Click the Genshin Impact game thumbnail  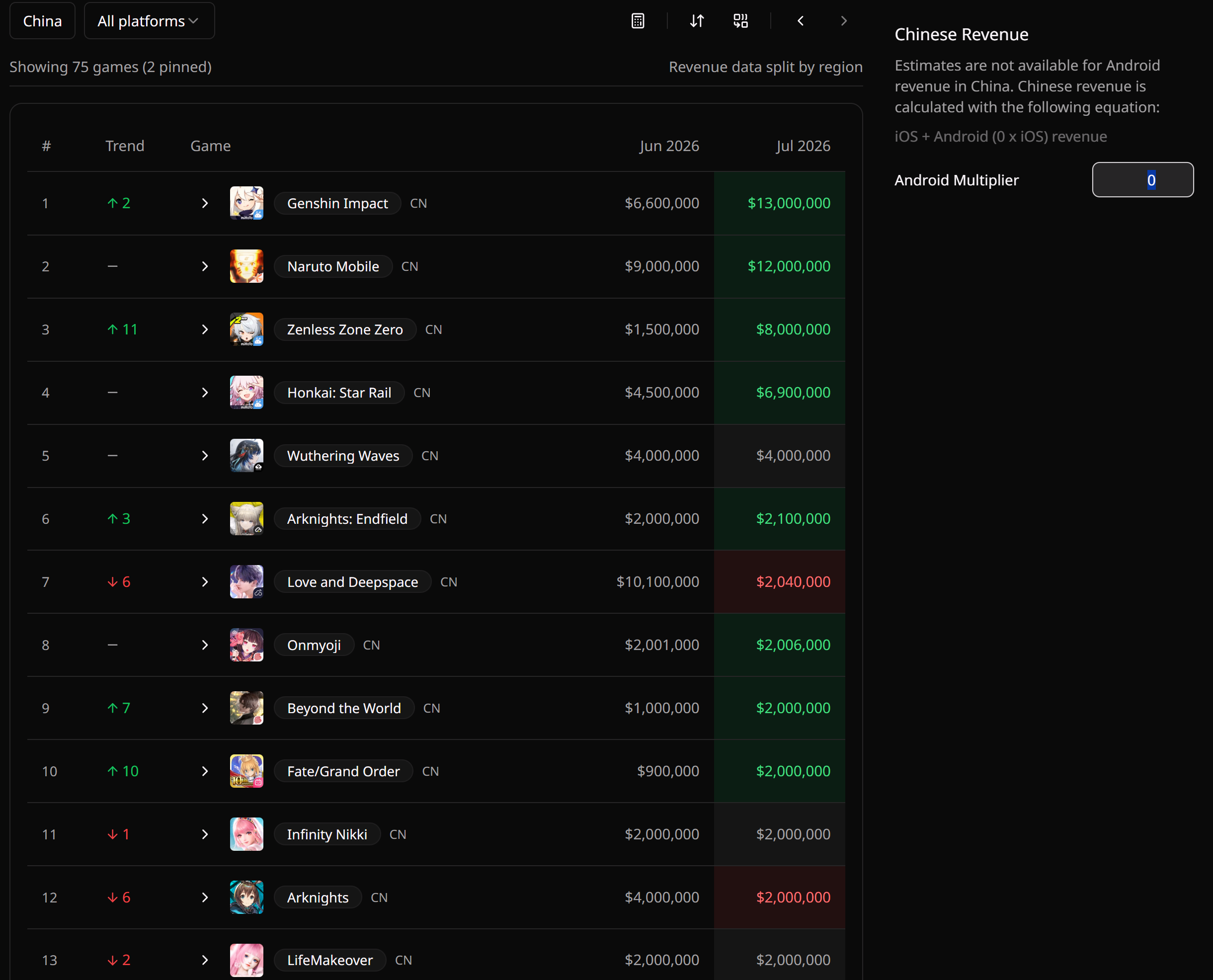(x=246, y=203)
